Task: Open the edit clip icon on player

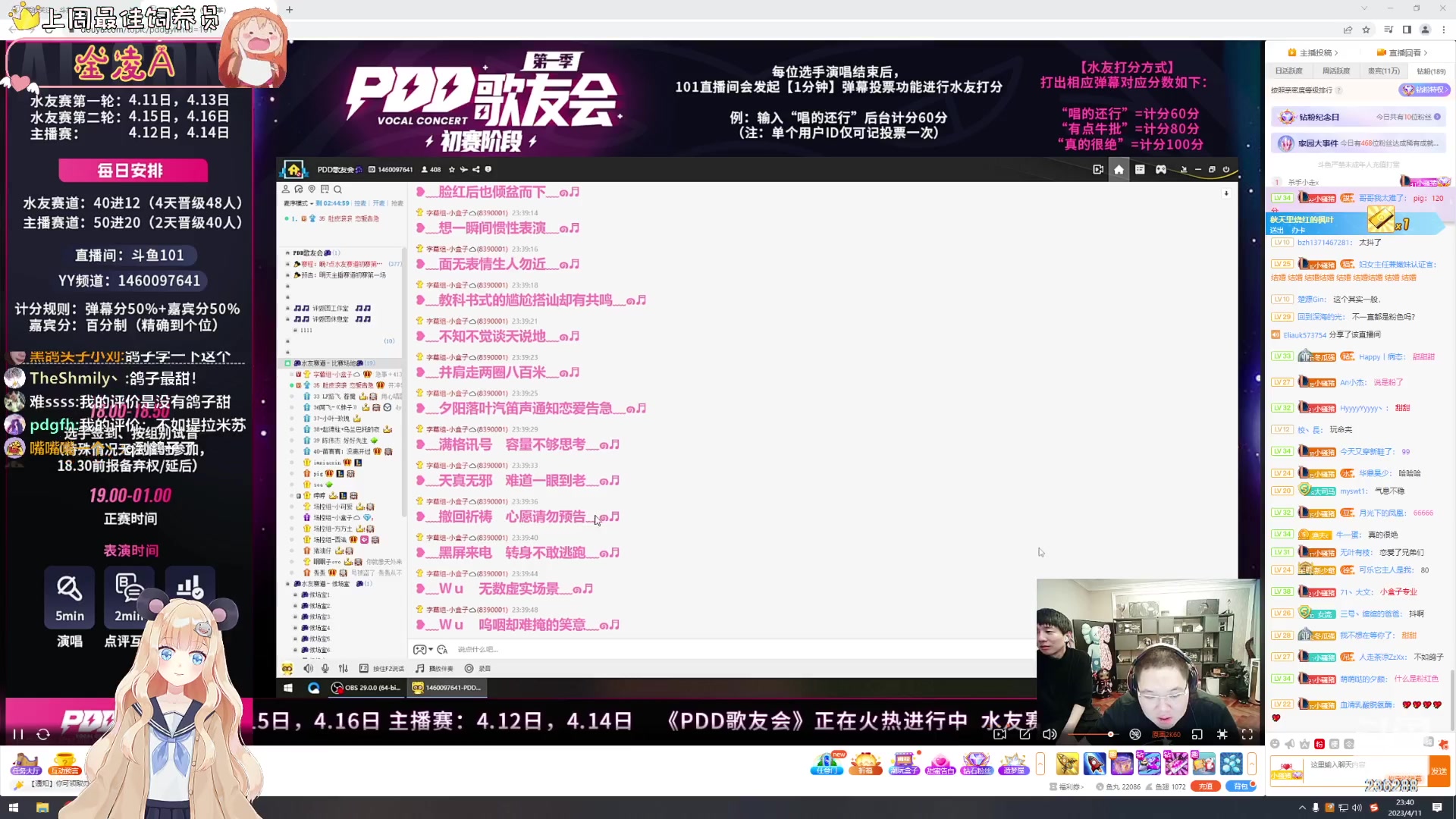Action: [x=1025, y=734]
